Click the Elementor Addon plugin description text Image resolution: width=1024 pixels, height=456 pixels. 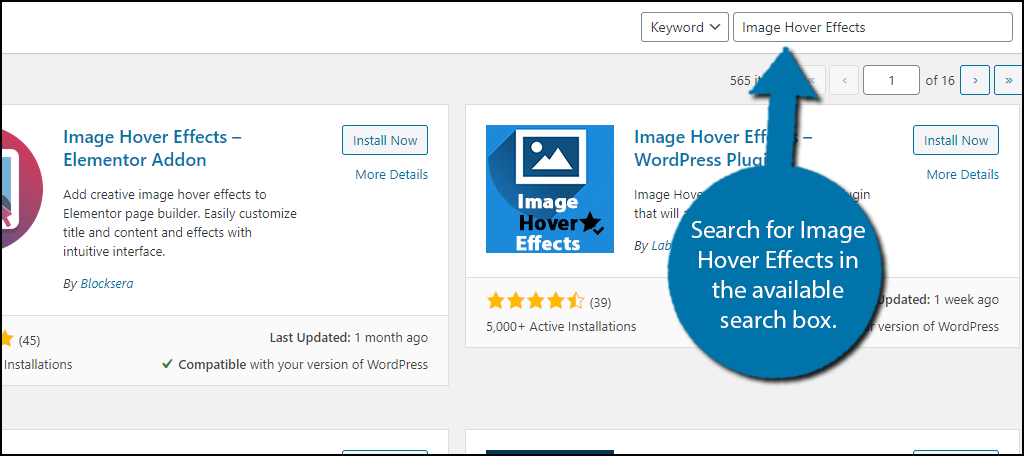point(180,223)
